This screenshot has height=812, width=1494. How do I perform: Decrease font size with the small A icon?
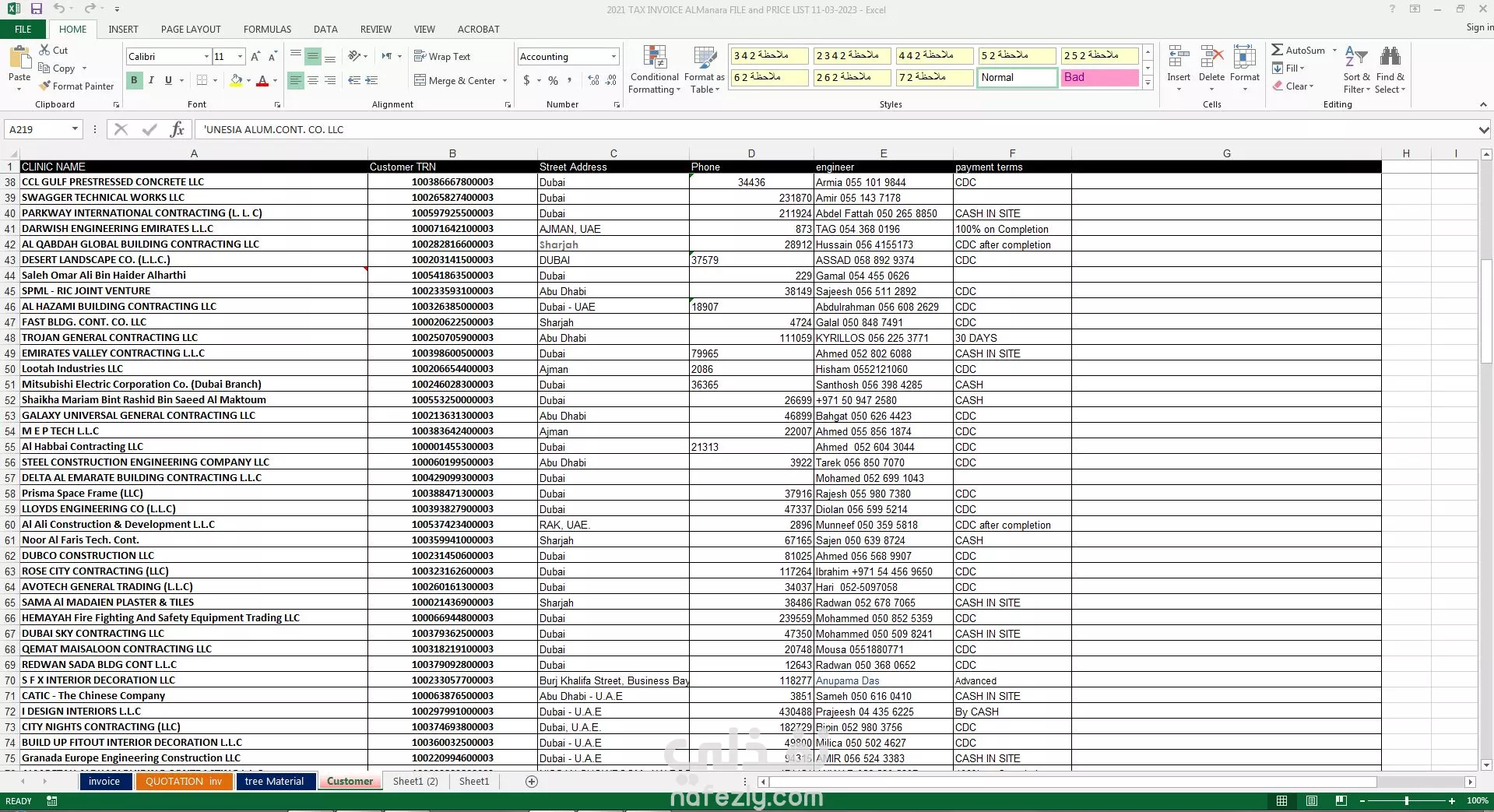tap(272, 56)
